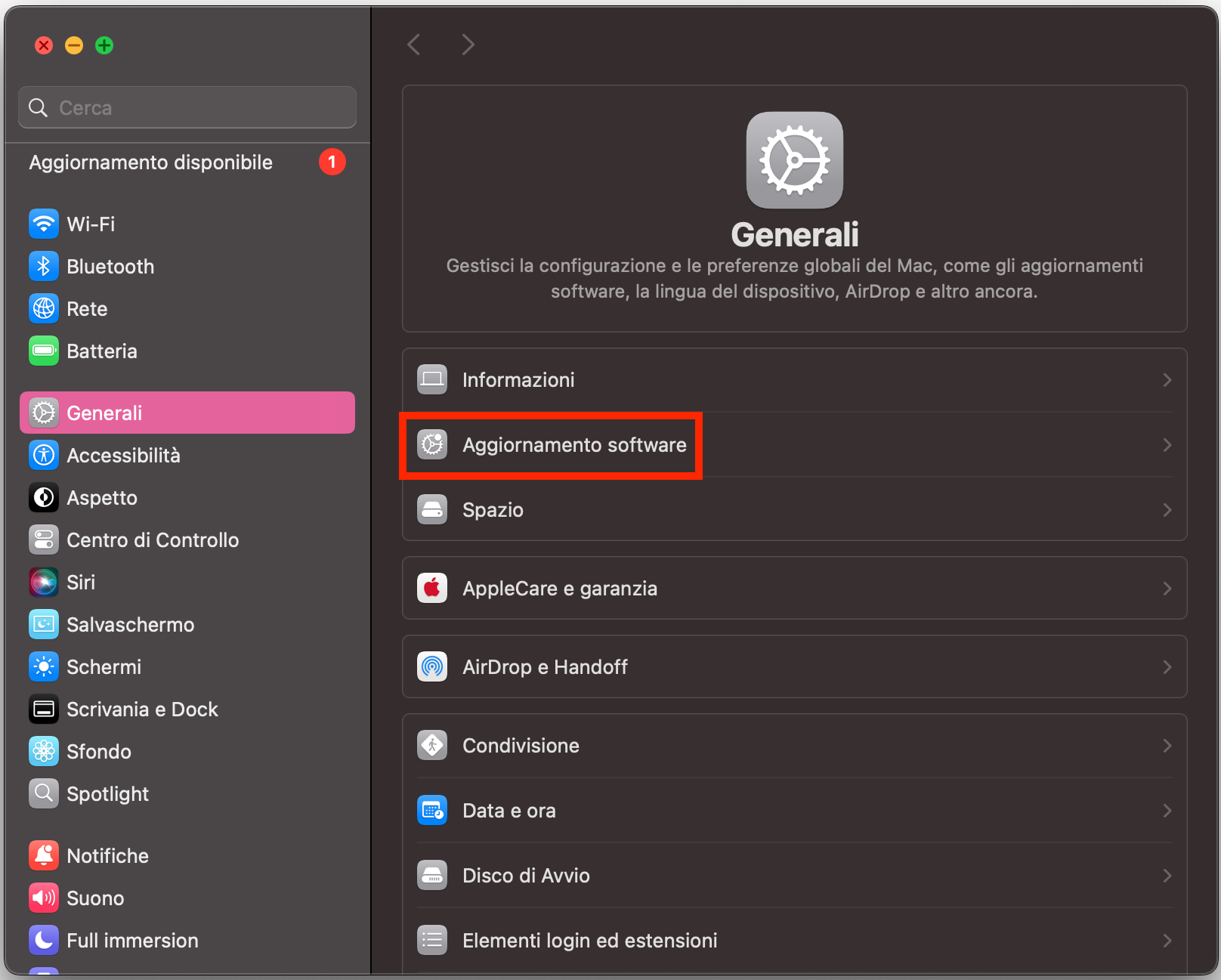Click the Cerca search field
The height and width of the screenshot is (980, 1221).
187,107
